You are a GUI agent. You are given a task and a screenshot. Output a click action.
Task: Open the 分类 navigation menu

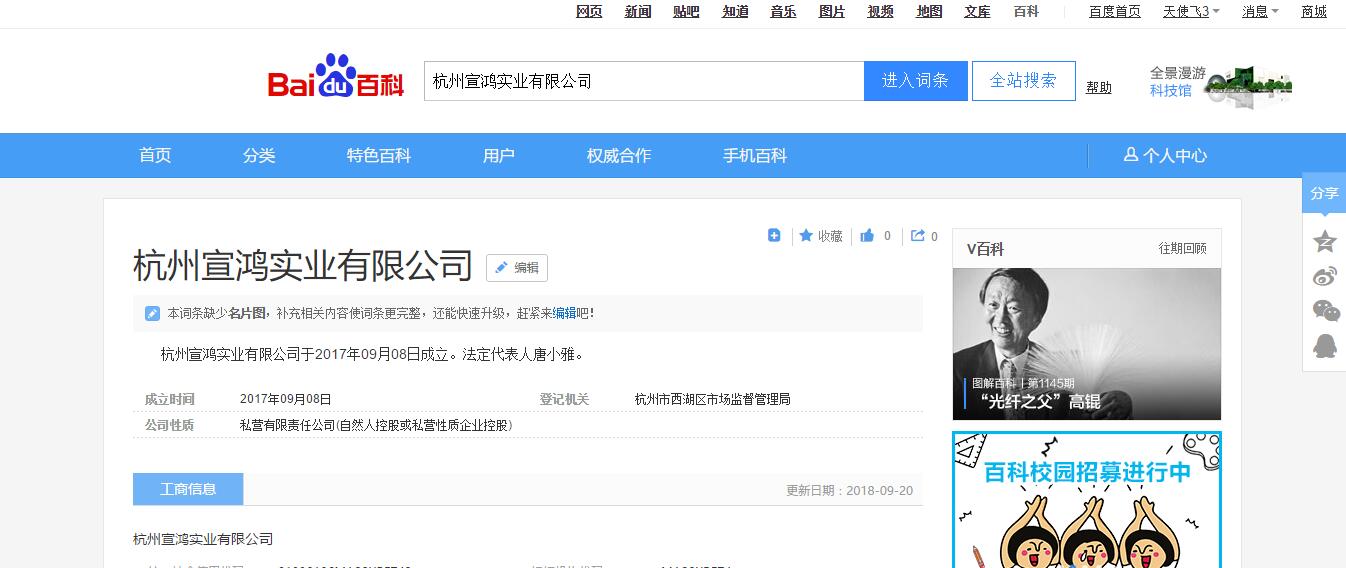click(x=259, y=155)
